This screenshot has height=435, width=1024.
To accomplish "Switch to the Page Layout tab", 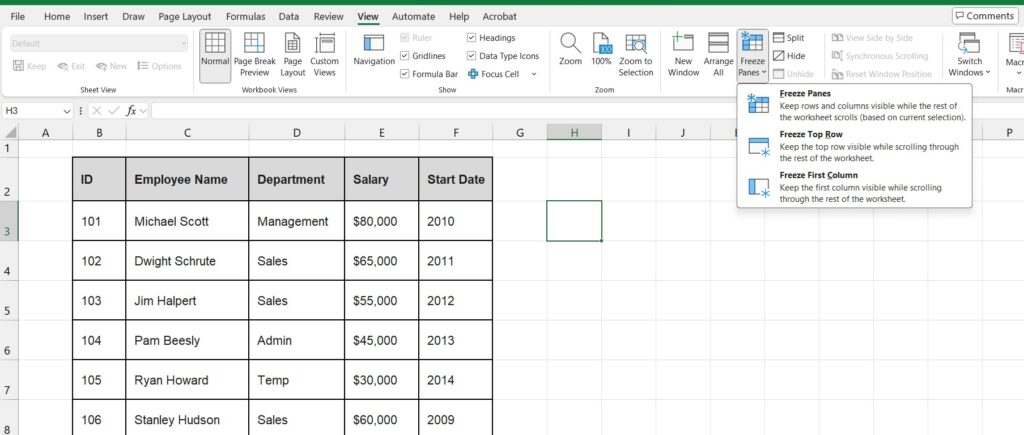I will [x=185, y=16].
